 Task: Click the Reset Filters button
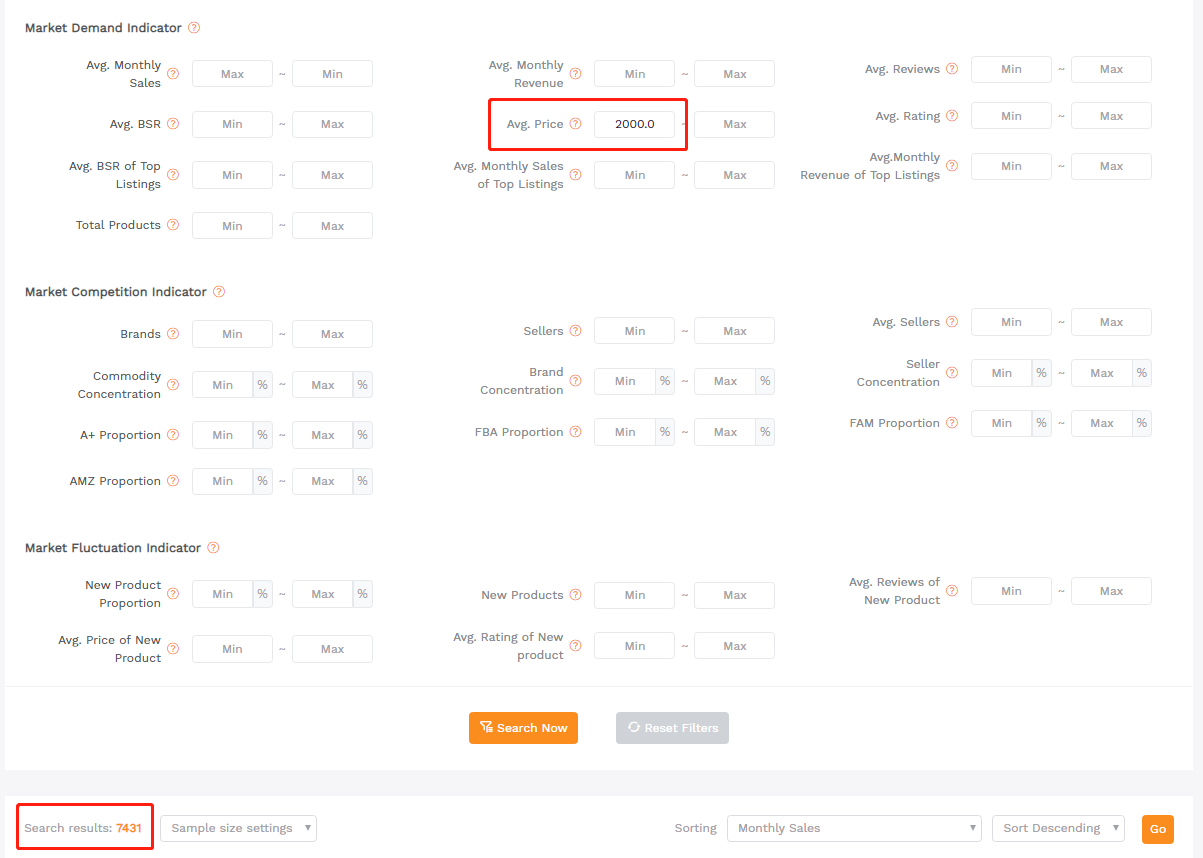point(672,728)
